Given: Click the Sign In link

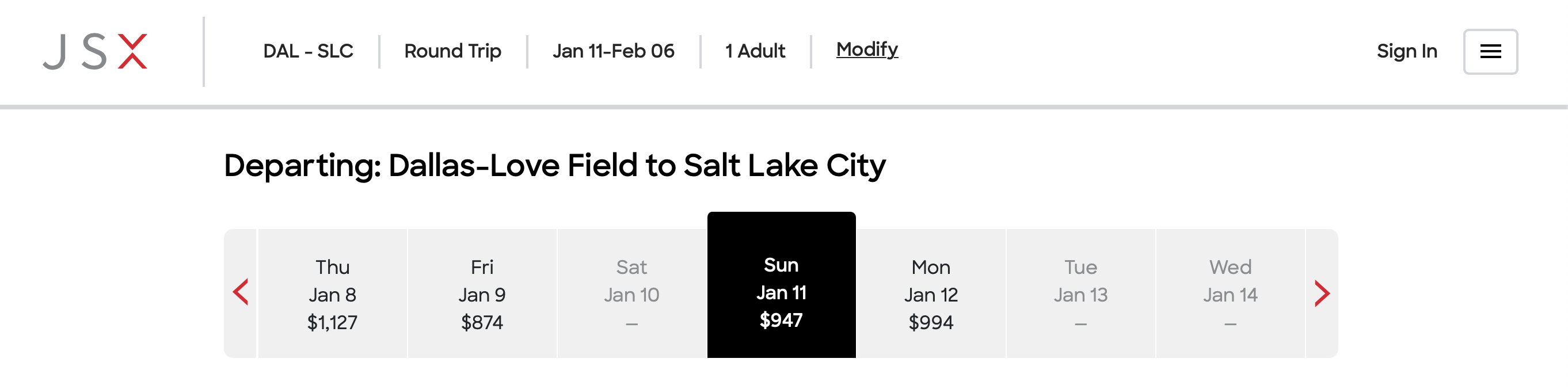Looking at the screenshot, I should [1406, 51].
